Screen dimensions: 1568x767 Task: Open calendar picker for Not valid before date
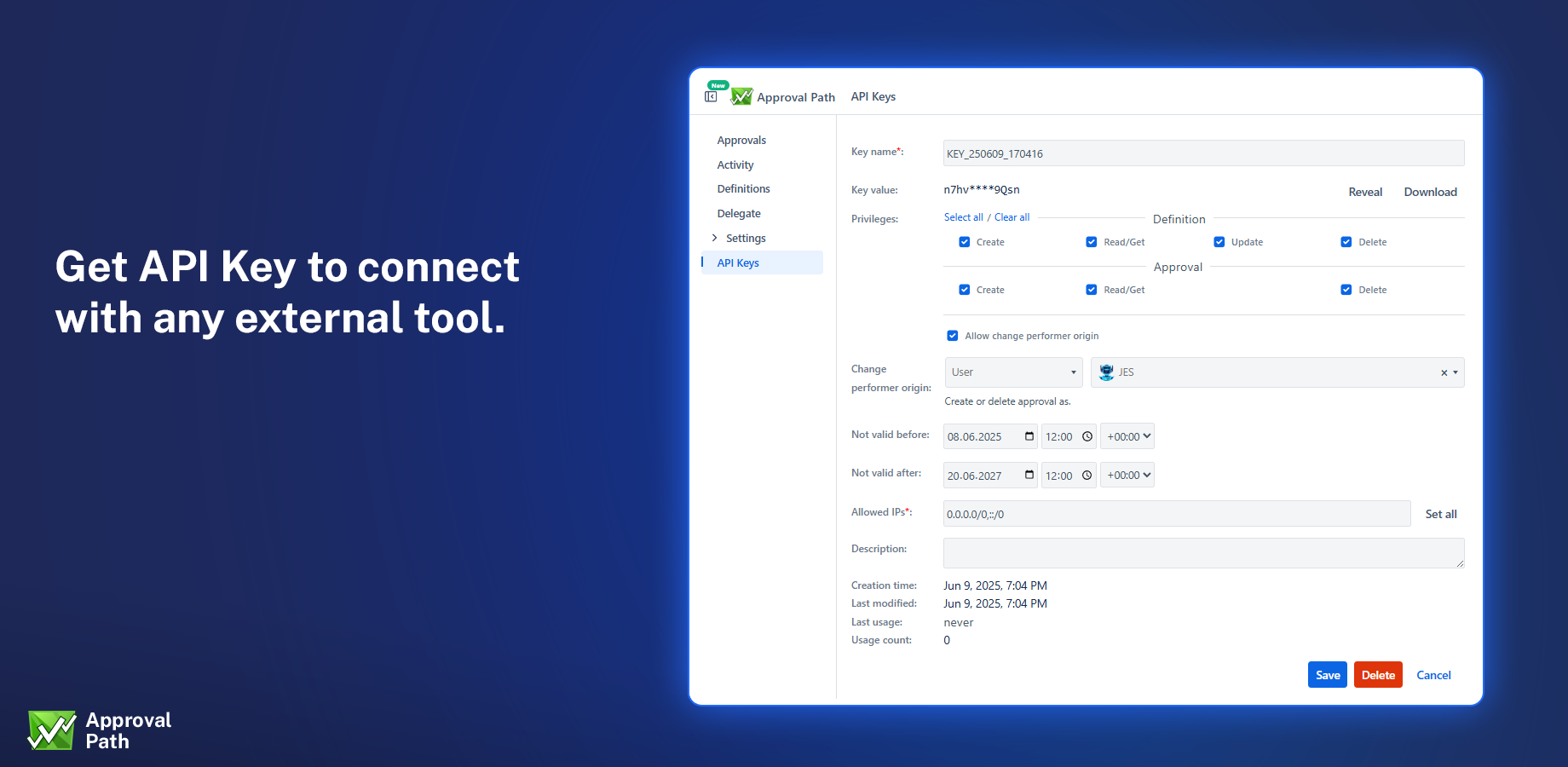pos(1029,436)
